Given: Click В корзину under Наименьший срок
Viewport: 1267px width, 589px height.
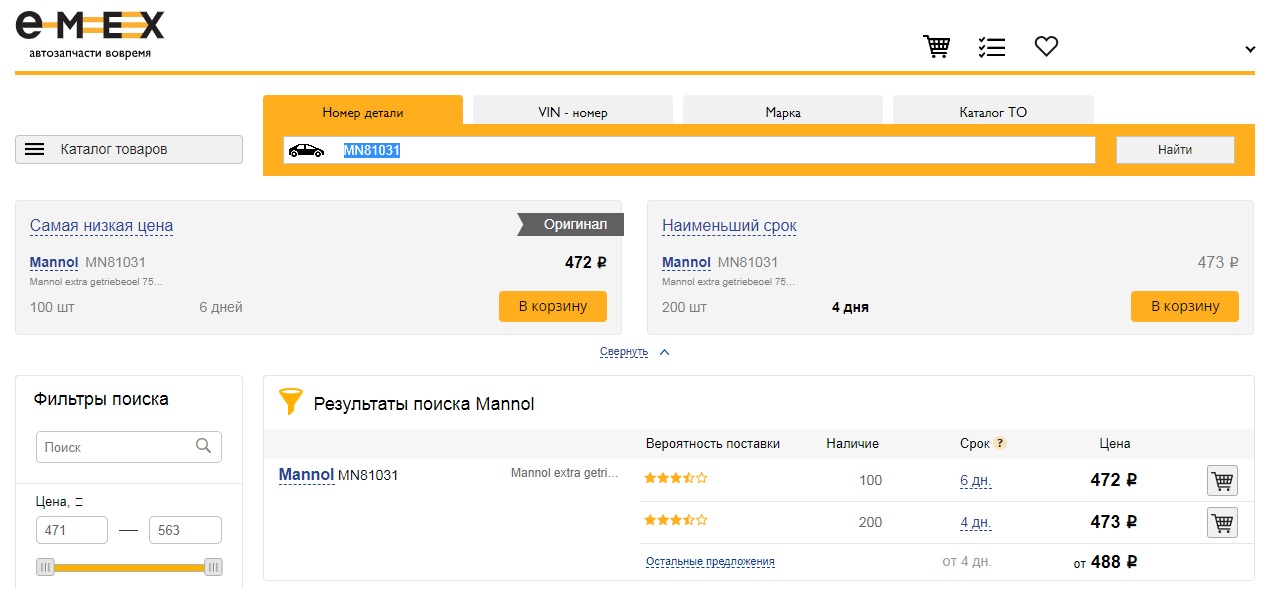Looking at the screenshot, I should pos(1185,306).
